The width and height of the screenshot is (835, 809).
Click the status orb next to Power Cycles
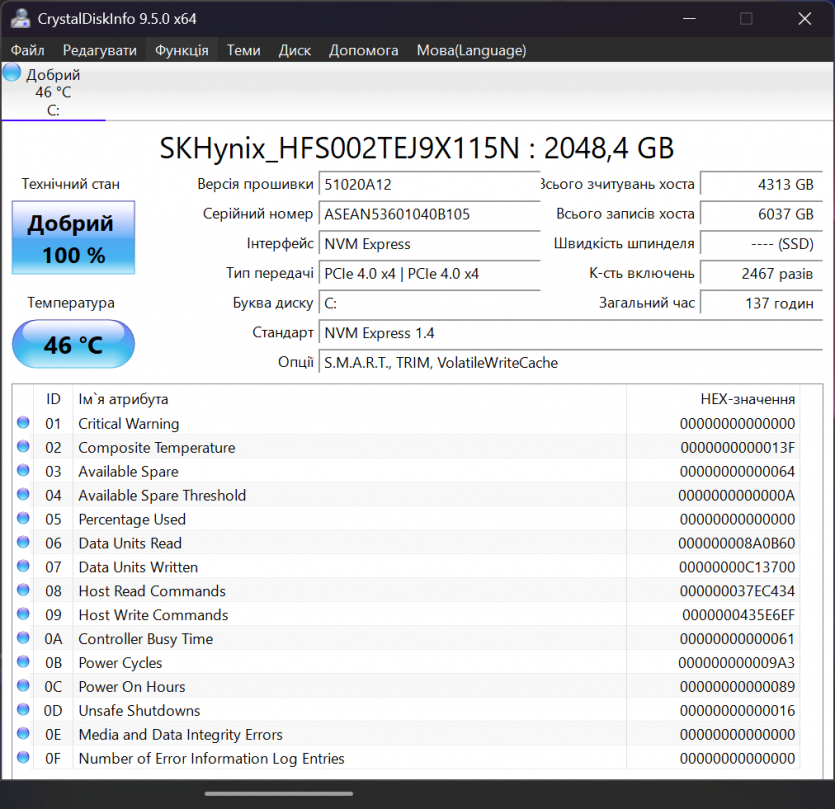(x=24, y=662)
